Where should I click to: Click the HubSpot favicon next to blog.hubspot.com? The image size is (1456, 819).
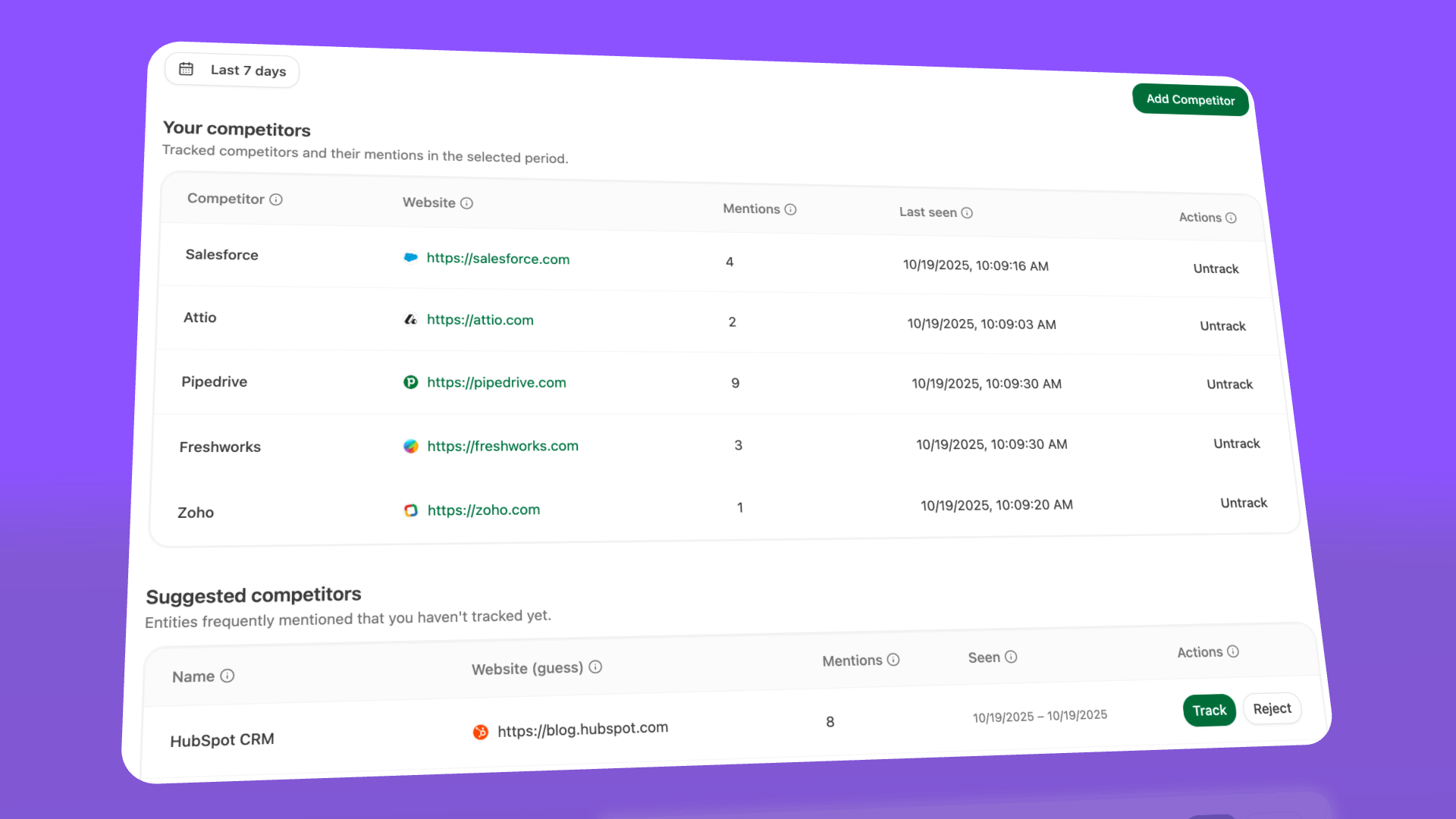click(481, 730)
